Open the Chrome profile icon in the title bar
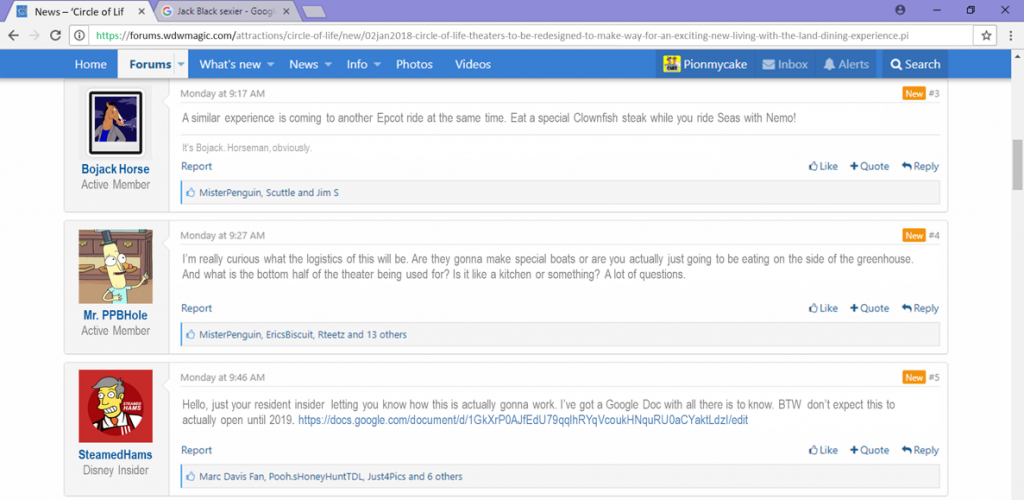This screenshot has height=500, width=1024. click(x=901, y=10)
